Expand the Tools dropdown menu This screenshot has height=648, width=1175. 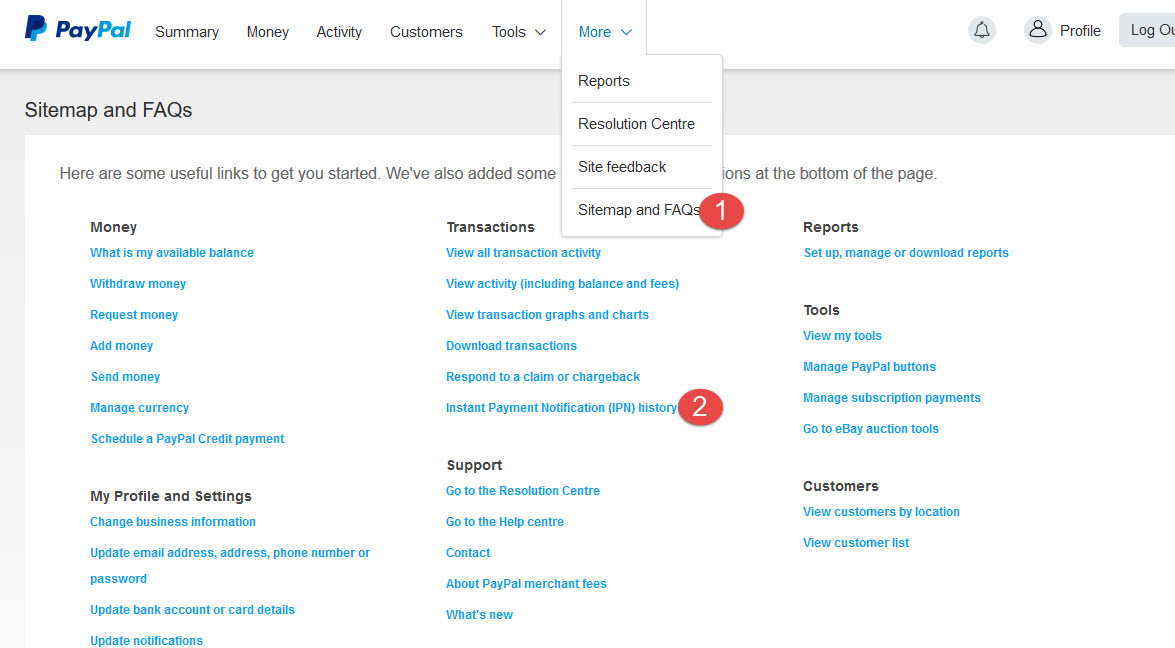tap(518, 32)
